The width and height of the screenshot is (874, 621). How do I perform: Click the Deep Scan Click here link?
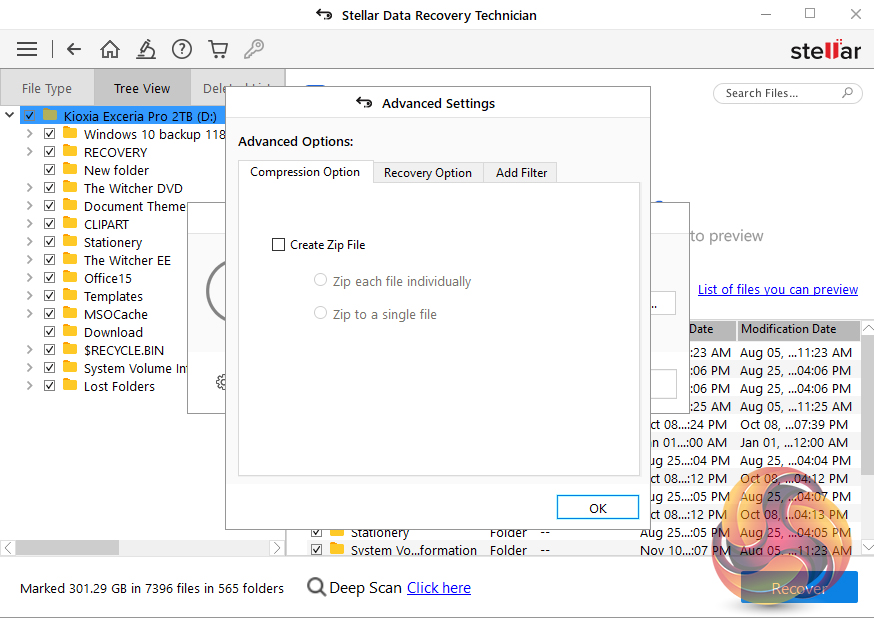[x=439, y=588]
